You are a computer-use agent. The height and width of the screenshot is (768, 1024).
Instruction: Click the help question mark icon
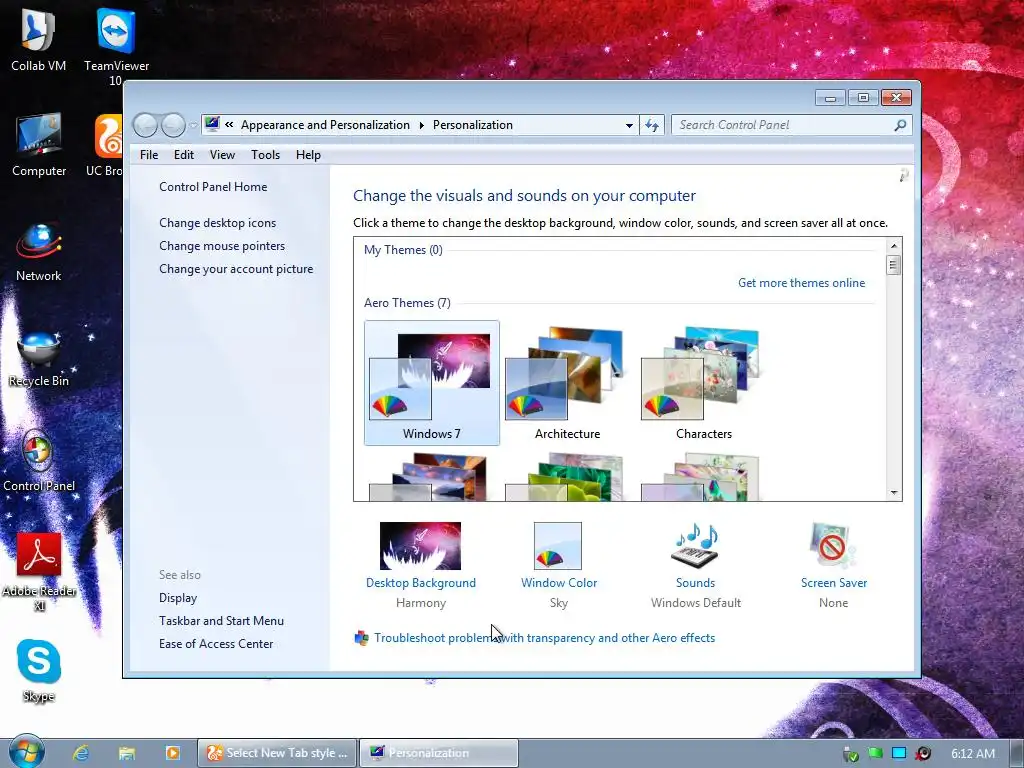tap(904, 175)
